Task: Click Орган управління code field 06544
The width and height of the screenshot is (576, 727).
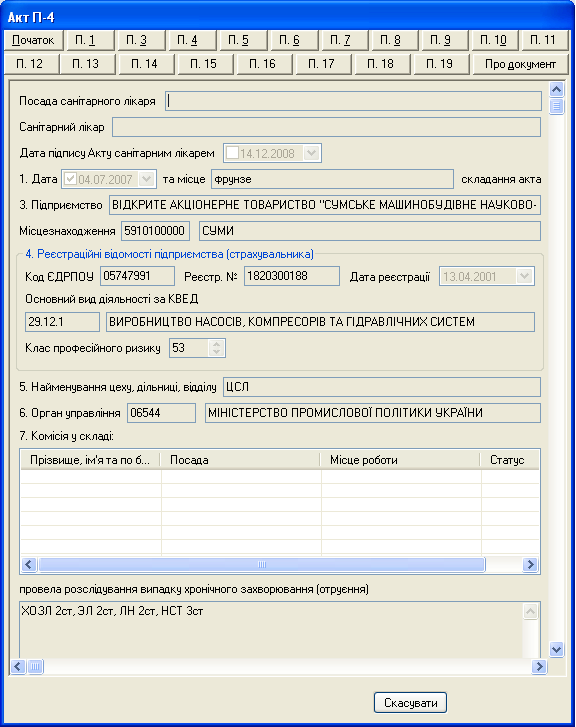Action: click(161, 413)
